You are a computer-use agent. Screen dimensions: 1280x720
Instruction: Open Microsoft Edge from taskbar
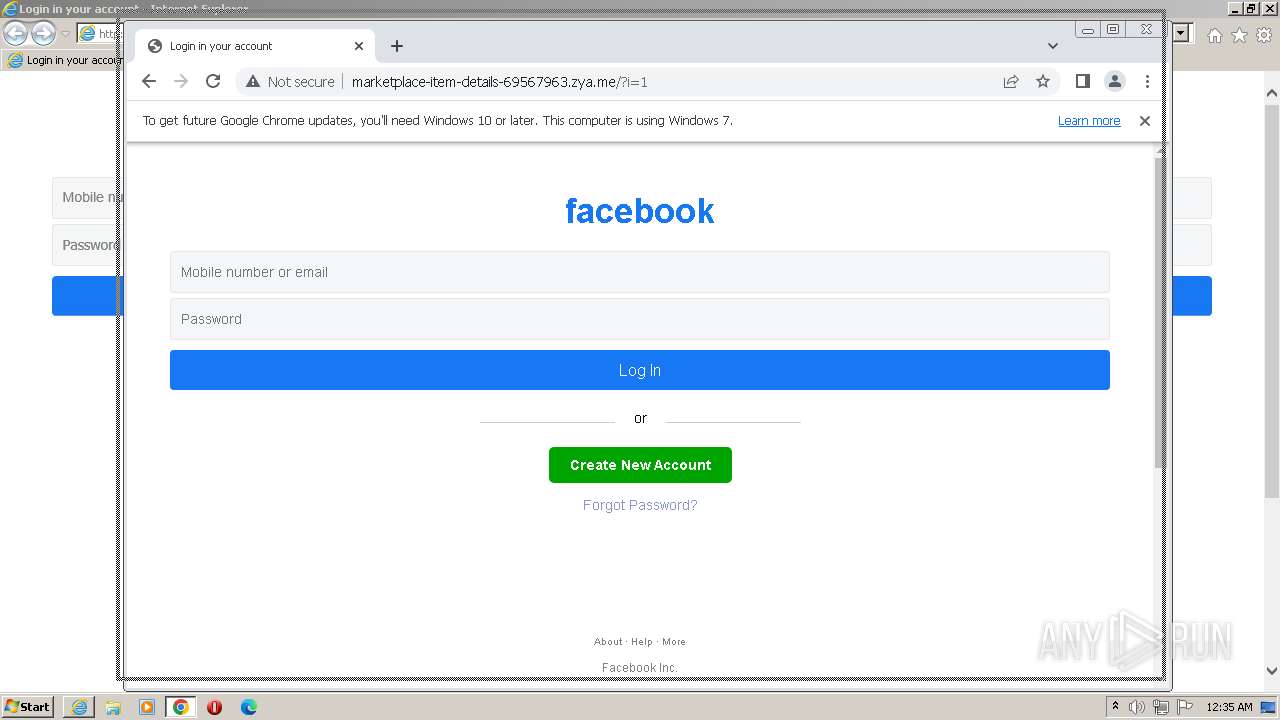click(248, 707)
